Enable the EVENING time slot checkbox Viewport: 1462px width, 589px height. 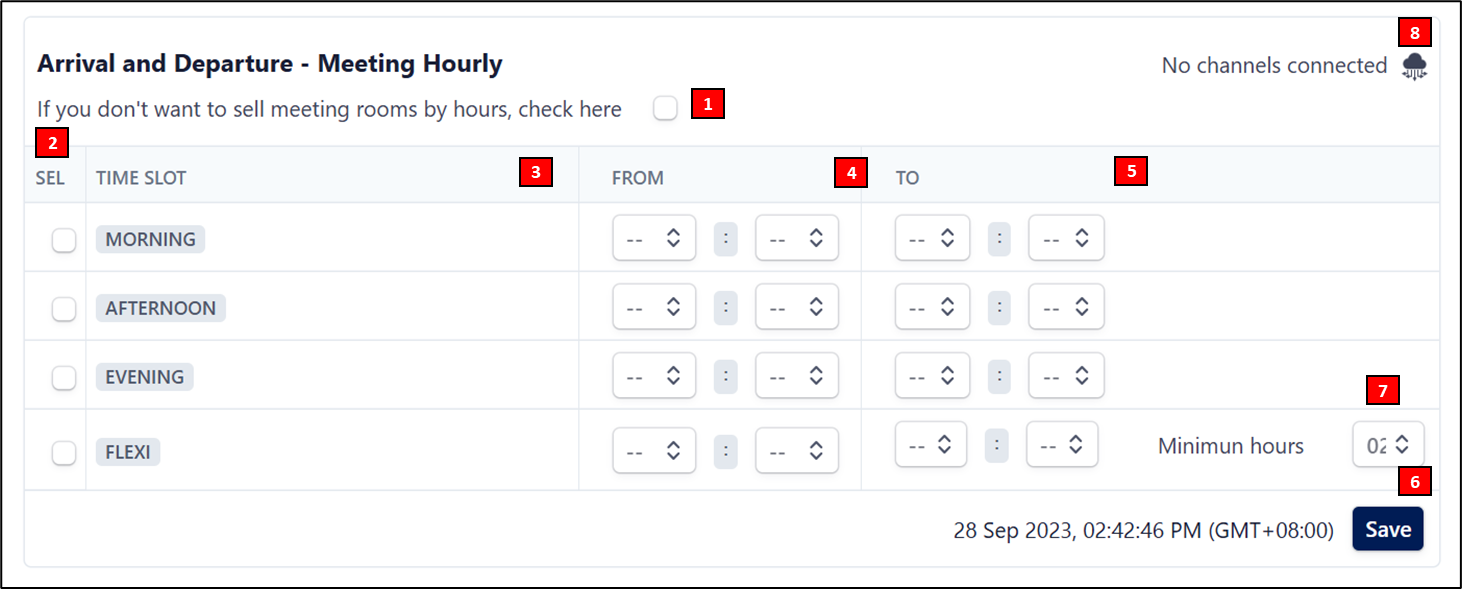pos(64,378)
